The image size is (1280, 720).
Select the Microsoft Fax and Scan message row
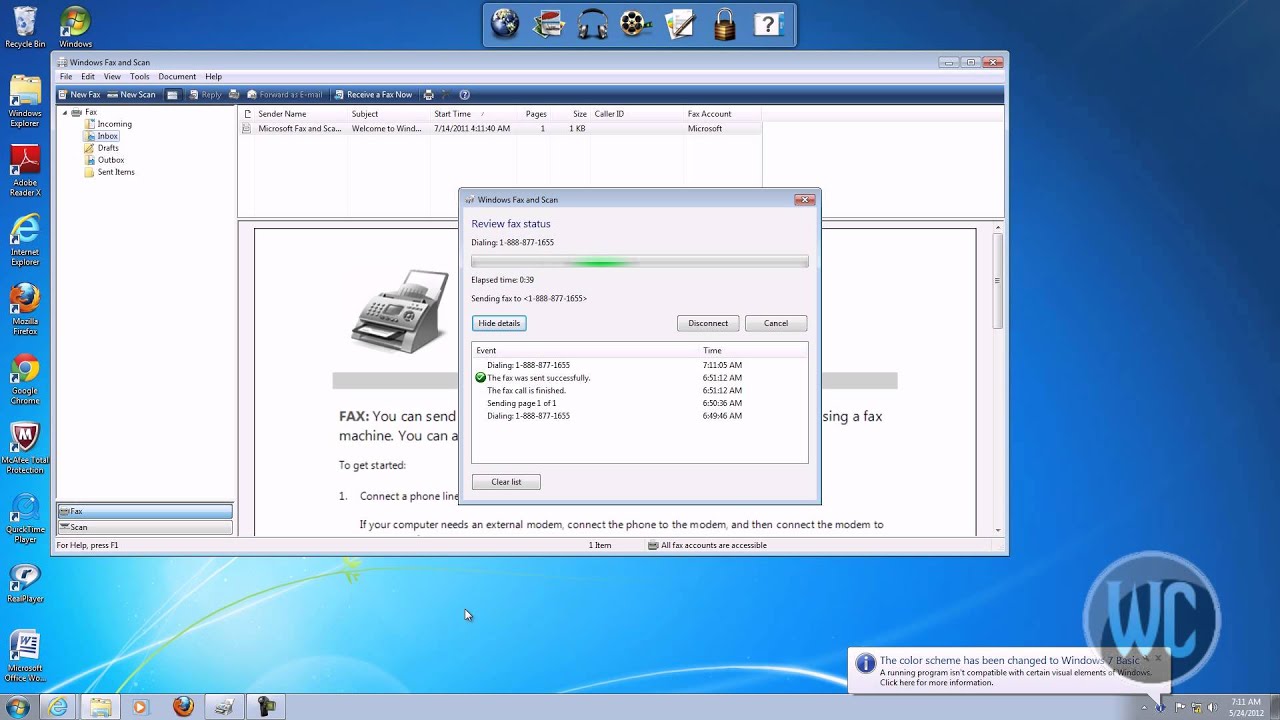[500, 129]
